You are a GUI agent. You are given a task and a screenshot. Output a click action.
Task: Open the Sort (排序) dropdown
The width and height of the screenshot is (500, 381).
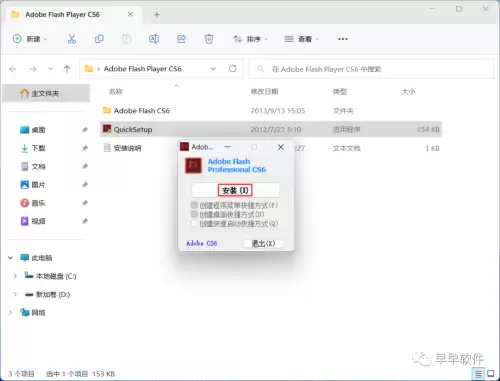point(250,39)
